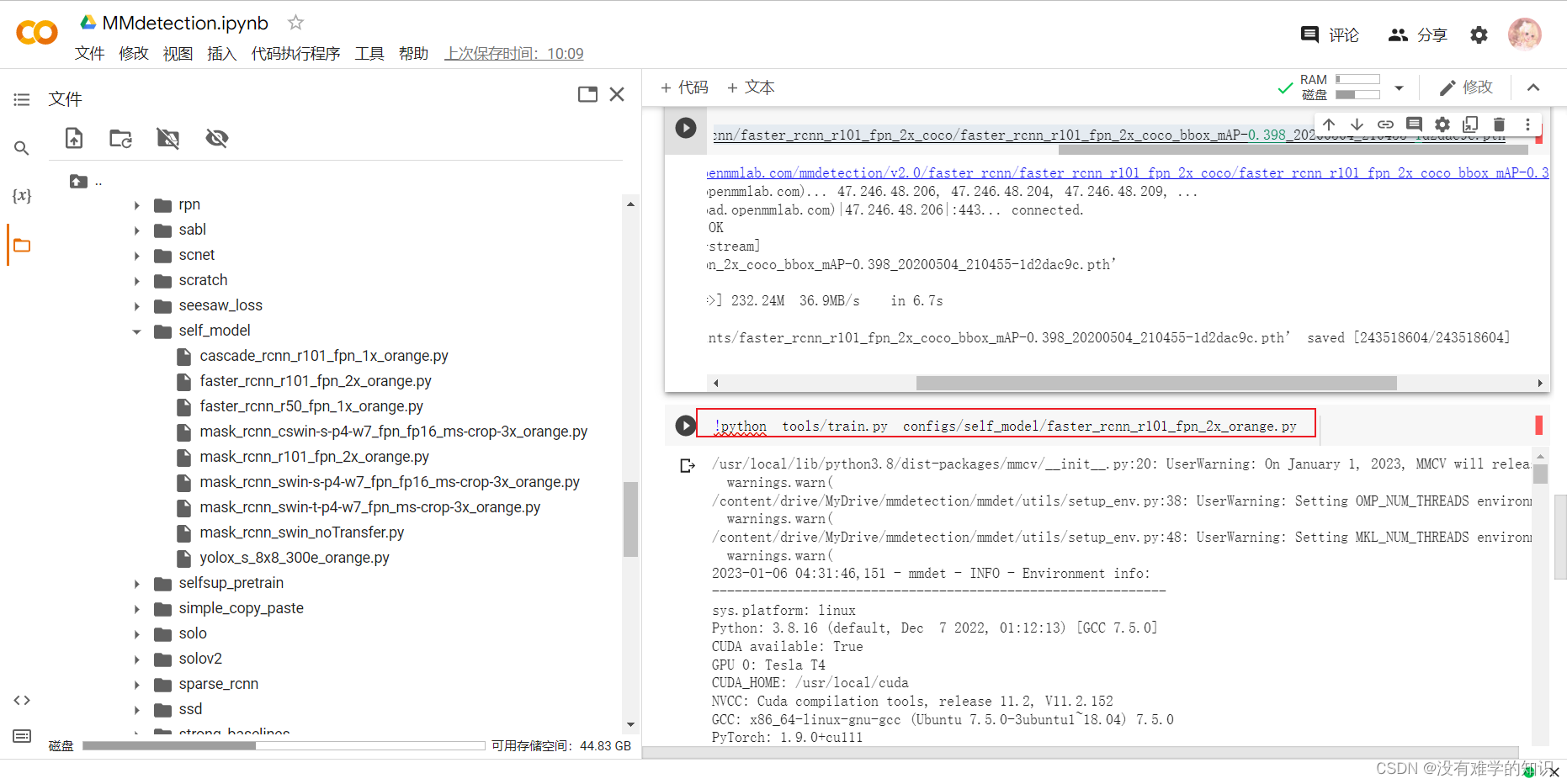
Task: Expand the rpn folder
Action: coord(137,205)
